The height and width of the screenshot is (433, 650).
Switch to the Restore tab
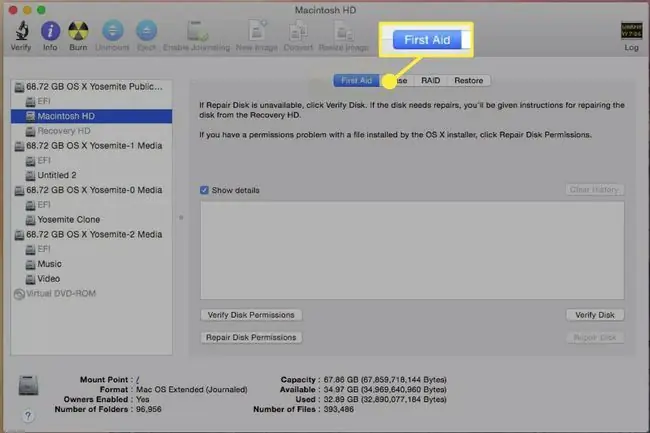point(468,80)
